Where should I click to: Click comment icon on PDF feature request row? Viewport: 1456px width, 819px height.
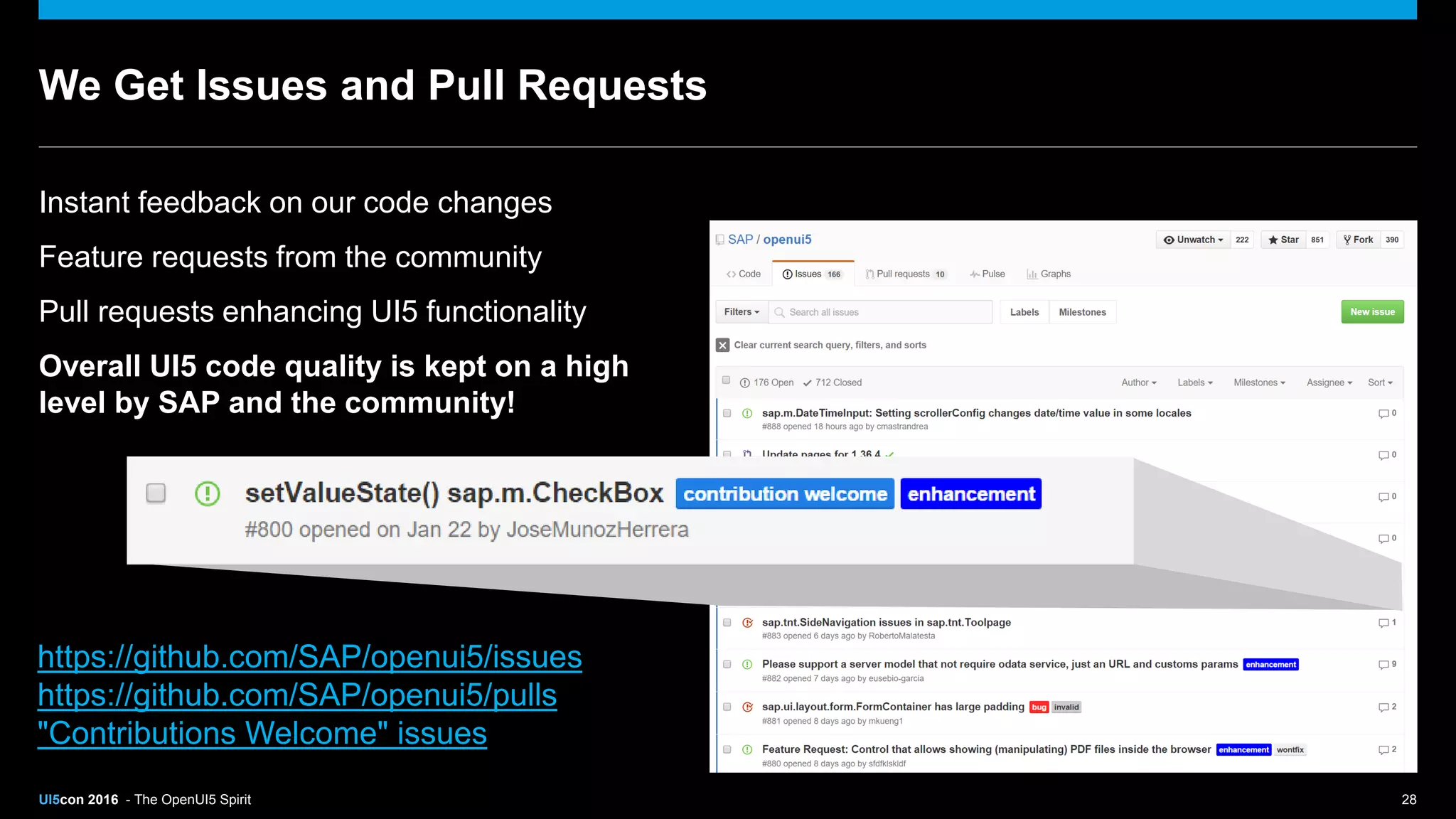[1383, 751]
